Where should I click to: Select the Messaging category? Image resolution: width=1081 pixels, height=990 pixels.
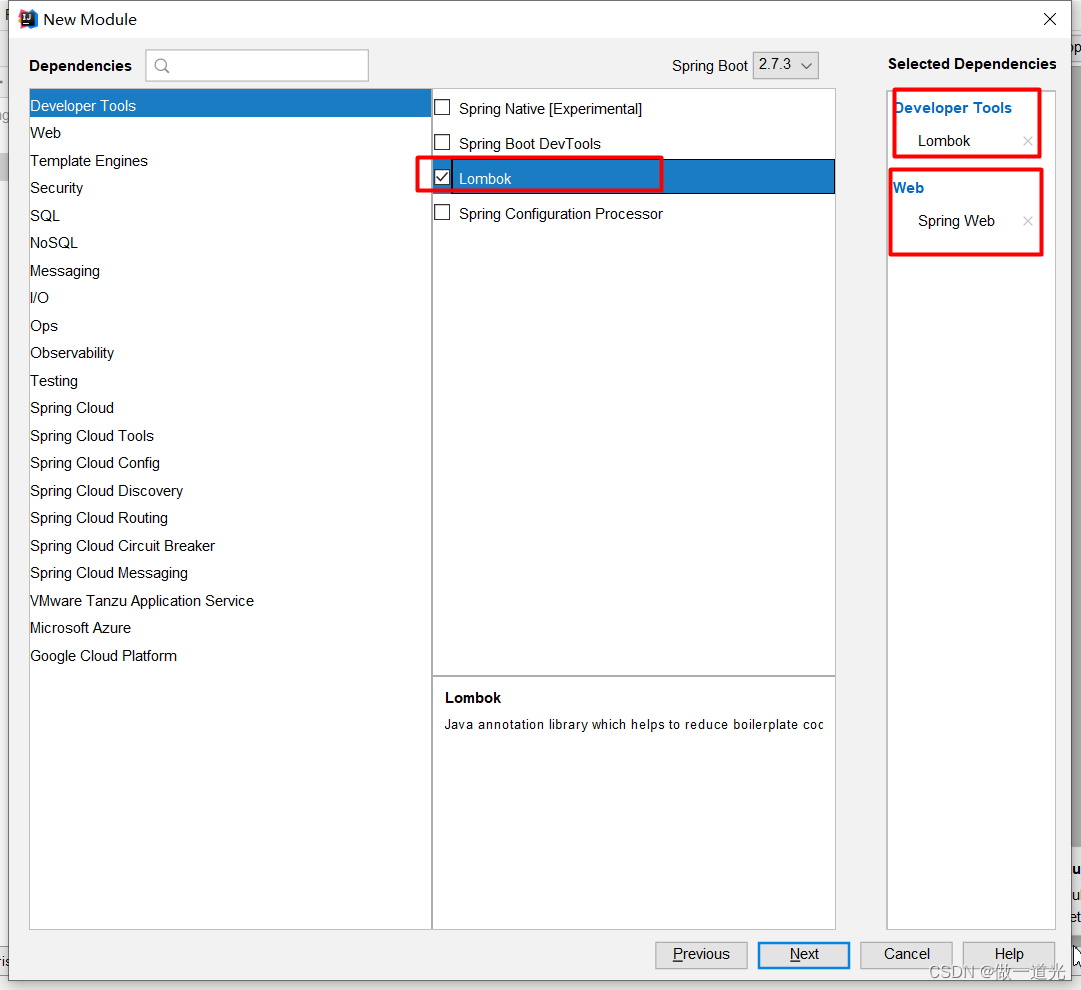64,270
